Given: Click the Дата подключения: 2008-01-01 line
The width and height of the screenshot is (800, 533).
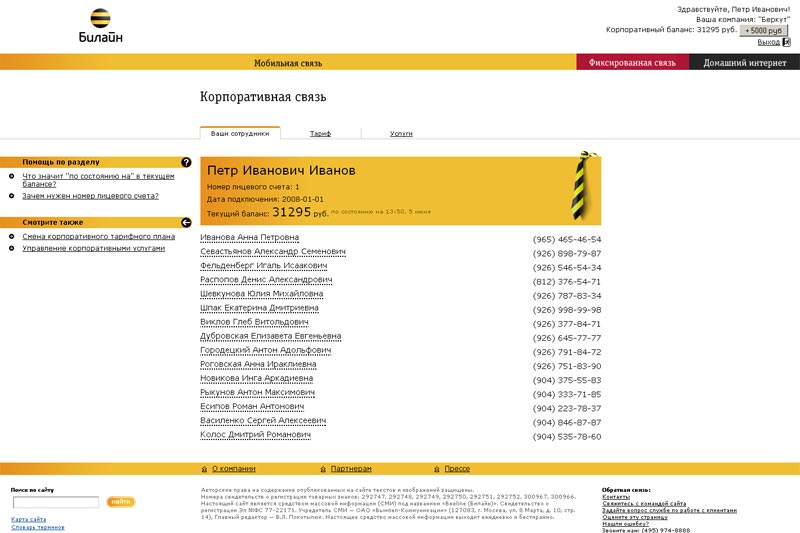Looking at the screenshot, I should (x=265, y=199).
